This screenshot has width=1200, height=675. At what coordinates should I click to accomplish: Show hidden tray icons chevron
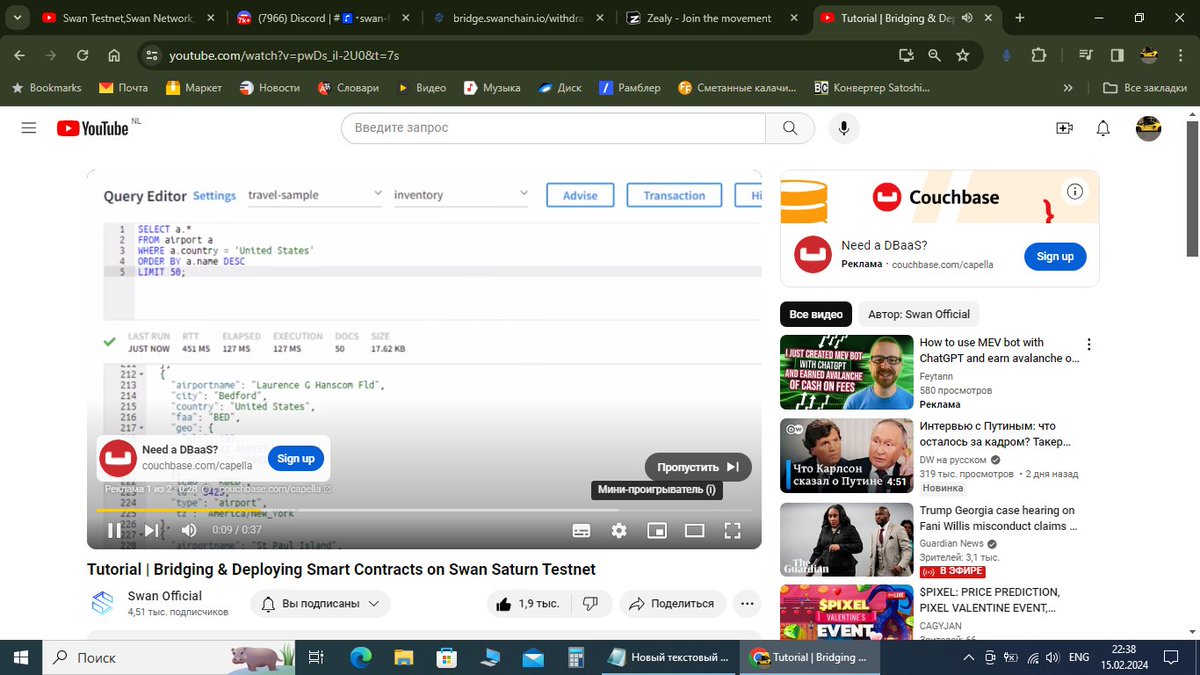967,657
